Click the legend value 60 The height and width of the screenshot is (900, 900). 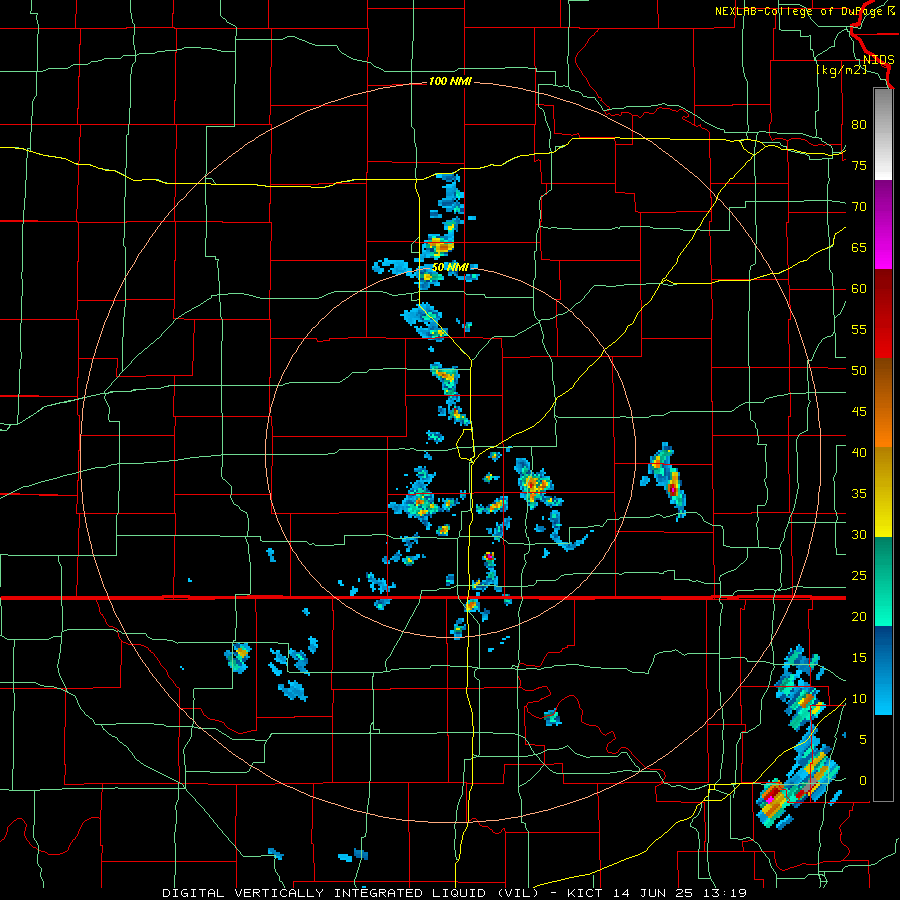(859, 289)
